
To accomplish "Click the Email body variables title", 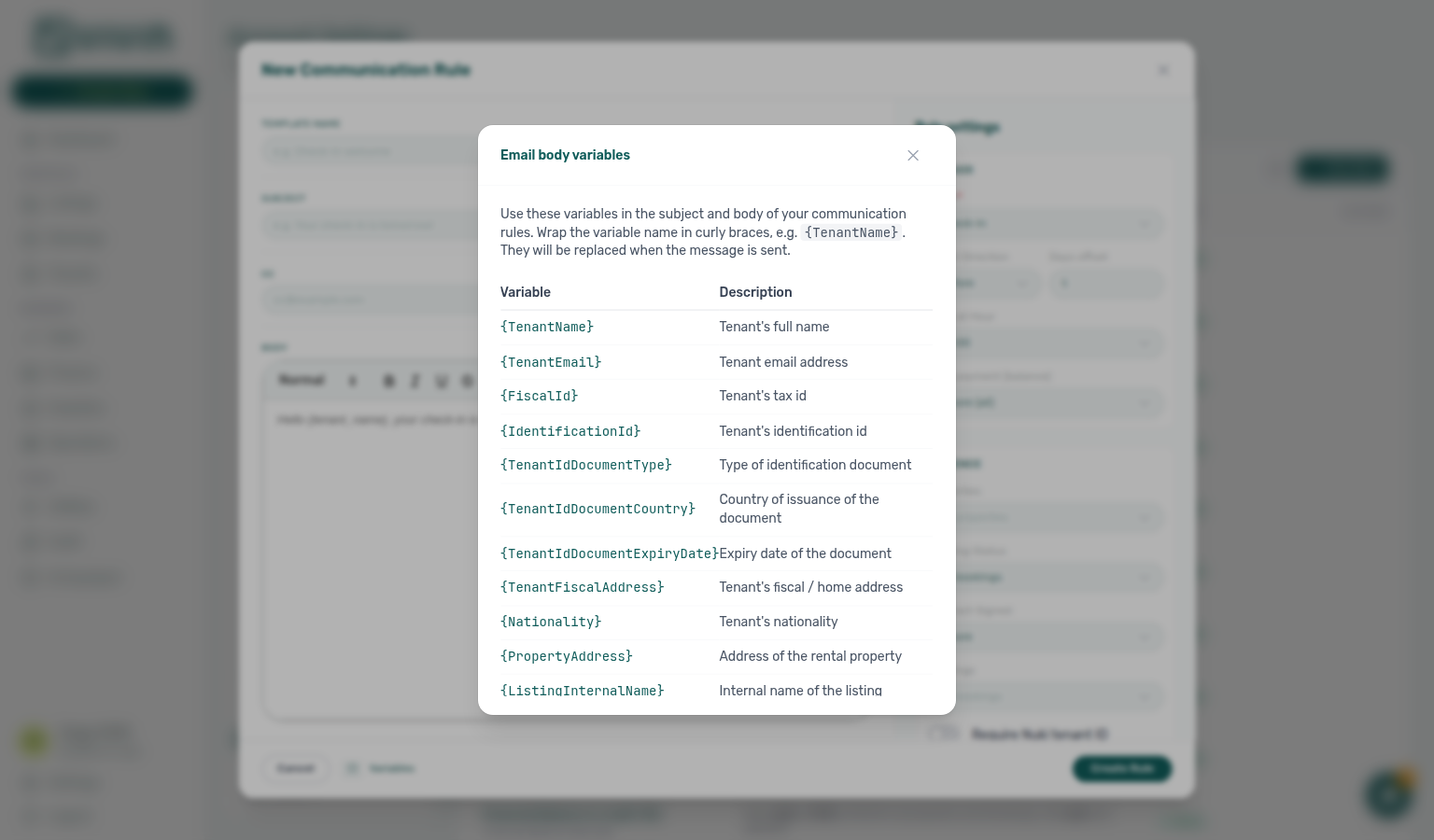I will tap(565, 155).
